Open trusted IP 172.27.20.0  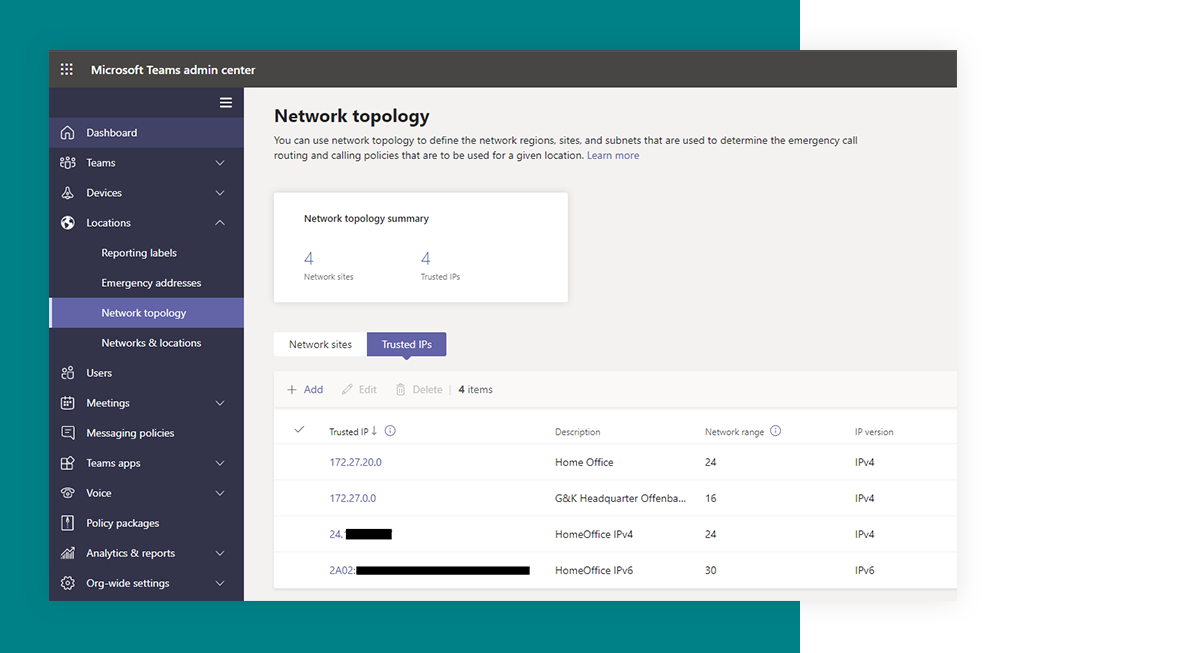click(x=356, y=462)
